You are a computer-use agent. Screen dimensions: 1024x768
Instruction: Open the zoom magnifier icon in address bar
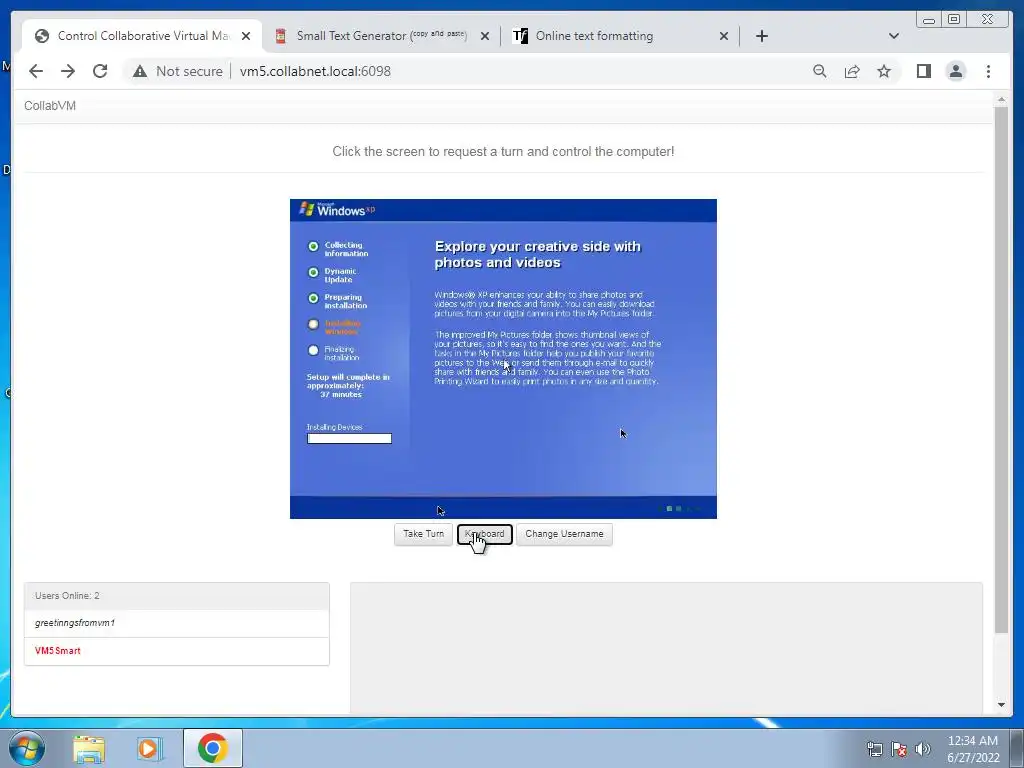pyautogui.click(x=820, y=71)
